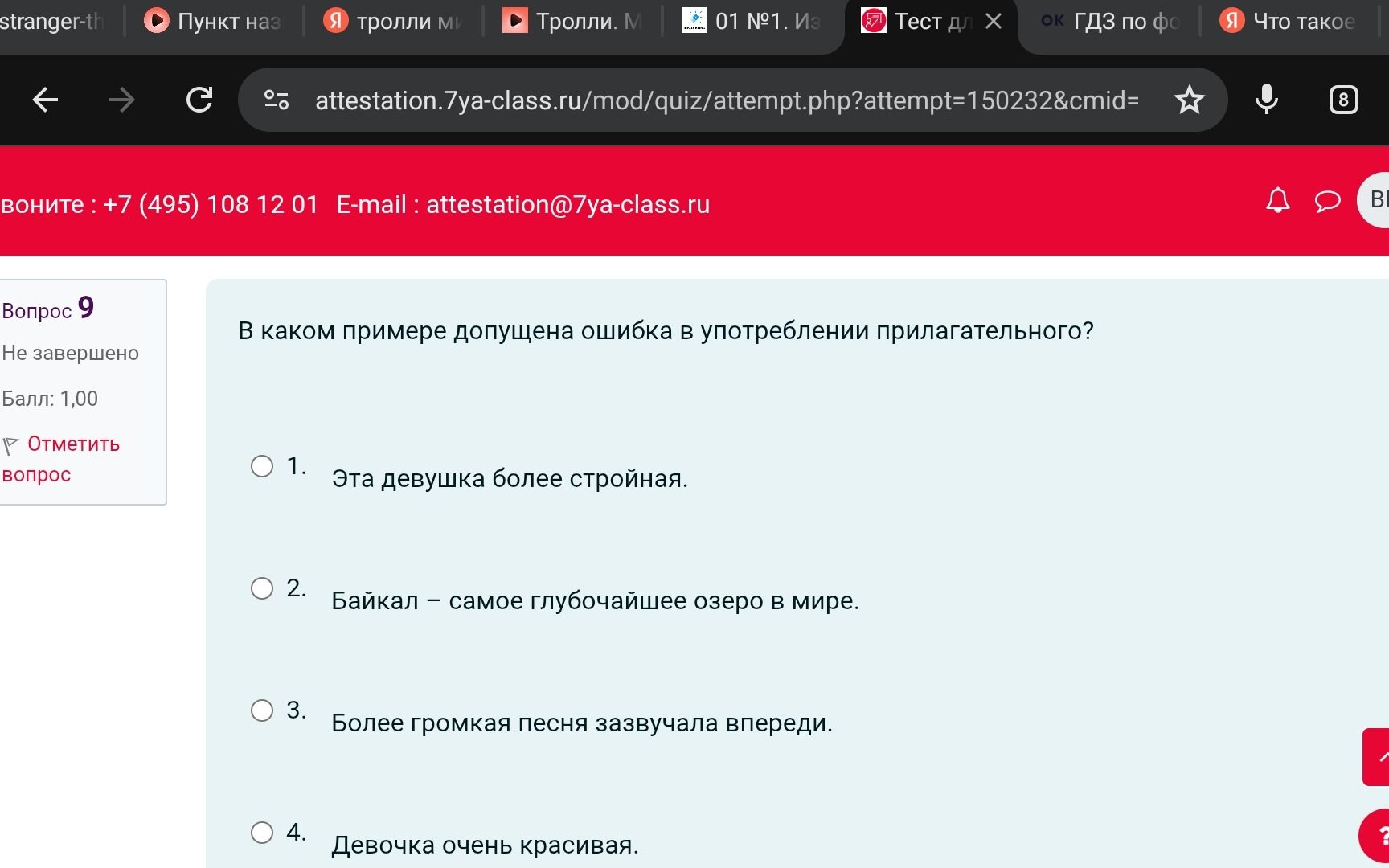
Task: Click the address bar URL field
Action: tap(727, 100)
